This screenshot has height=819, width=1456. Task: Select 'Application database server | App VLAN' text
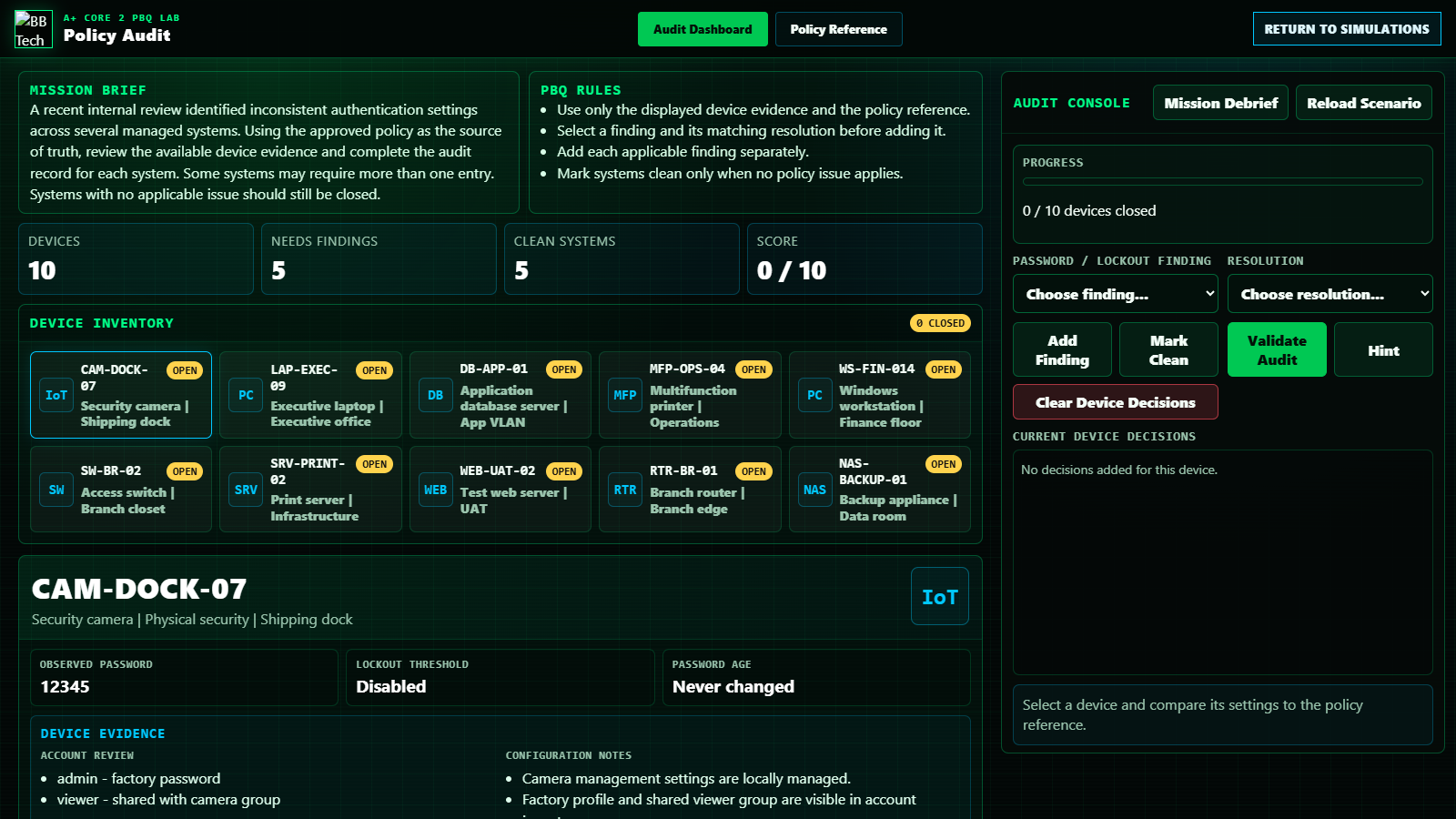coord(513,406)
